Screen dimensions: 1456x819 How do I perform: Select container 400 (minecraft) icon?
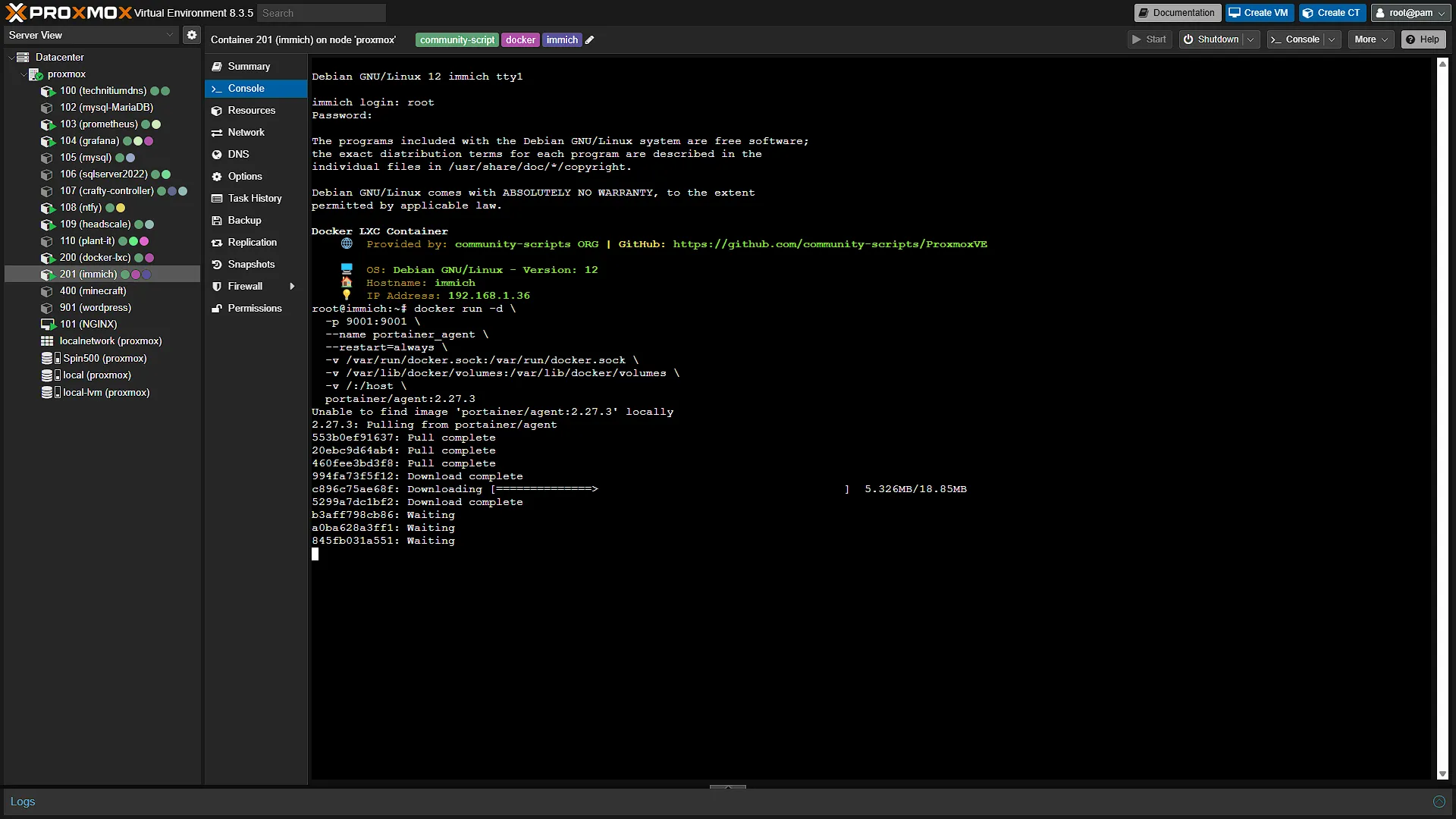[x=48, y=291]
